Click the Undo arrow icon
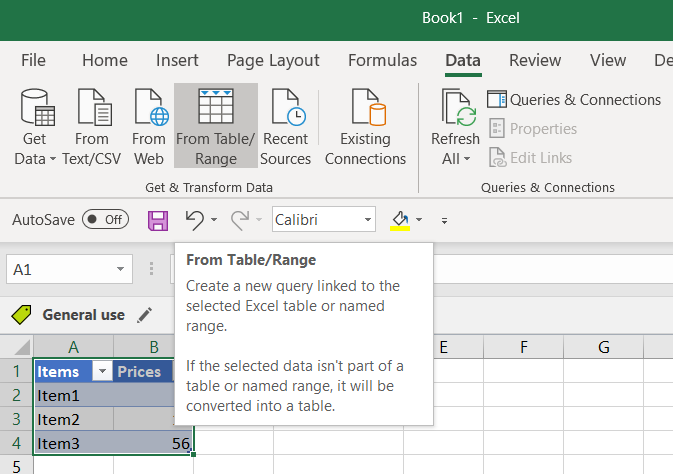673x474 pixels. [x=195, y=219]
